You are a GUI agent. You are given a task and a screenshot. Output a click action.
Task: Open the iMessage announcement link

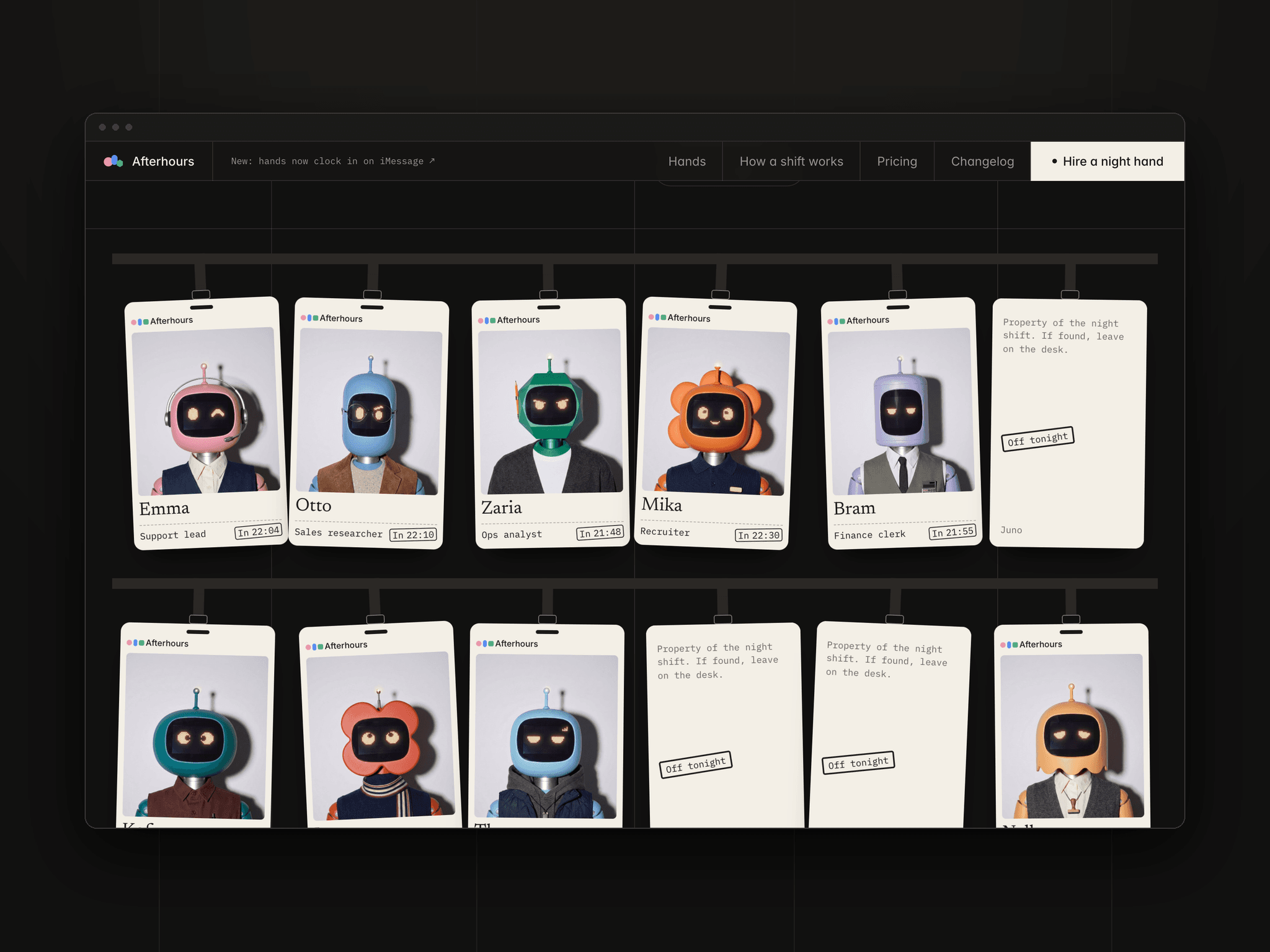coord(333,161)
